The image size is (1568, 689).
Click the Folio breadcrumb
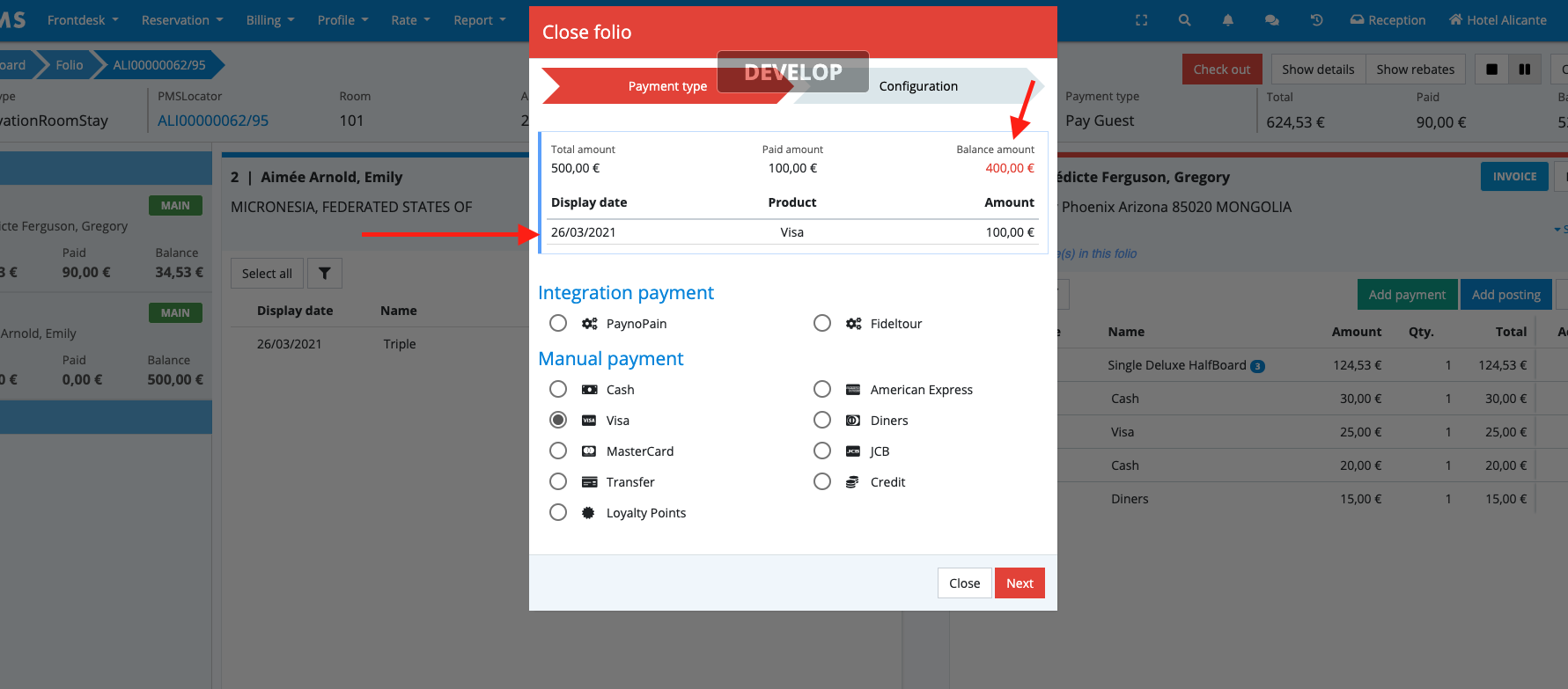[70, 65]
